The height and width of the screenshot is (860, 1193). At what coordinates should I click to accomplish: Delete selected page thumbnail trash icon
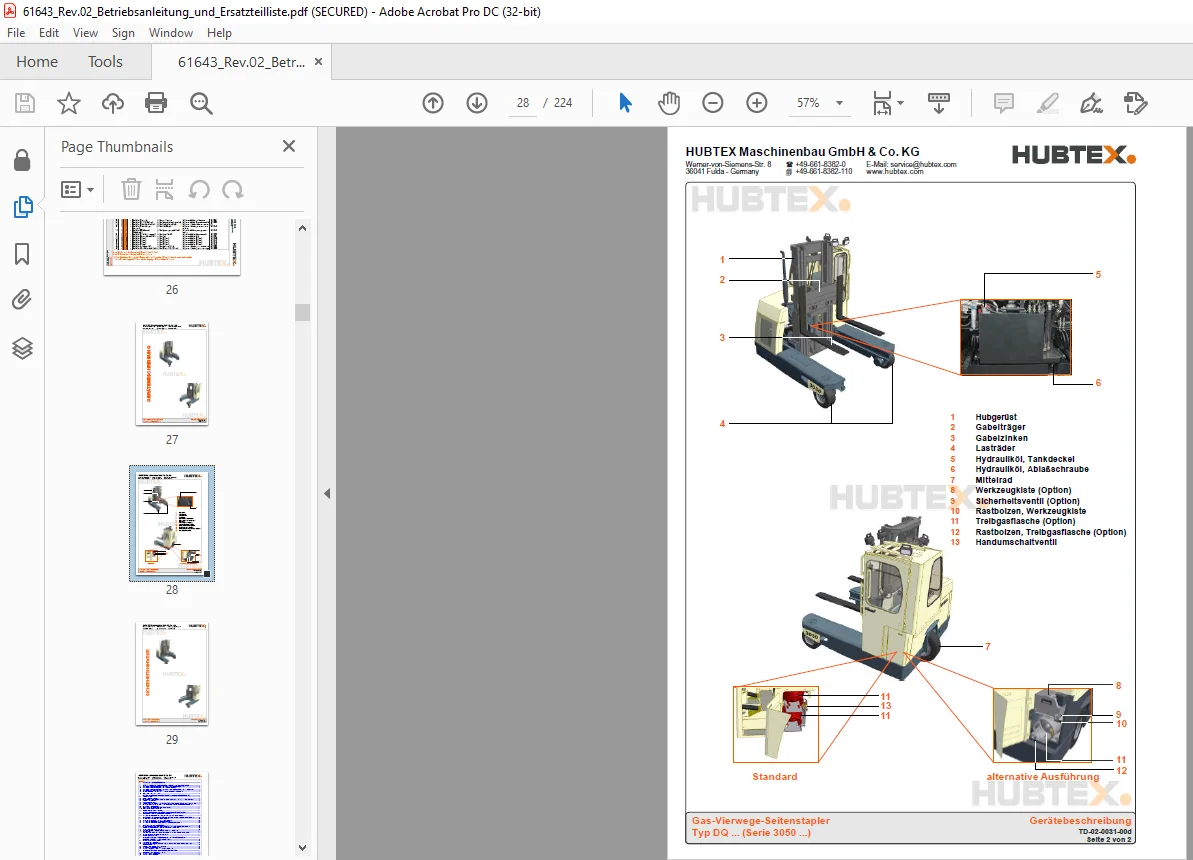coord(131,190)
